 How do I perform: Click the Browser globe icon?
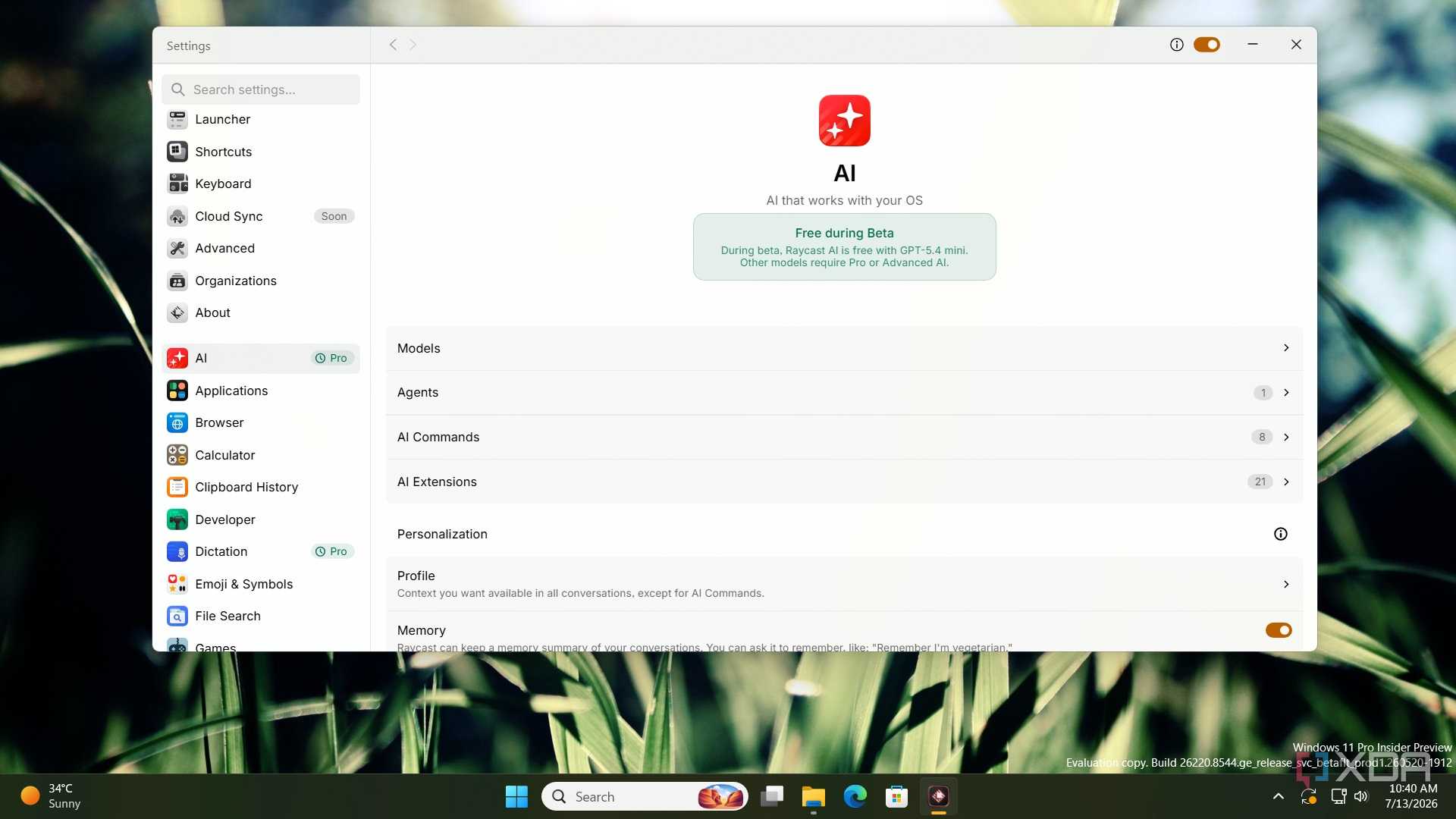tap(177, 422)
